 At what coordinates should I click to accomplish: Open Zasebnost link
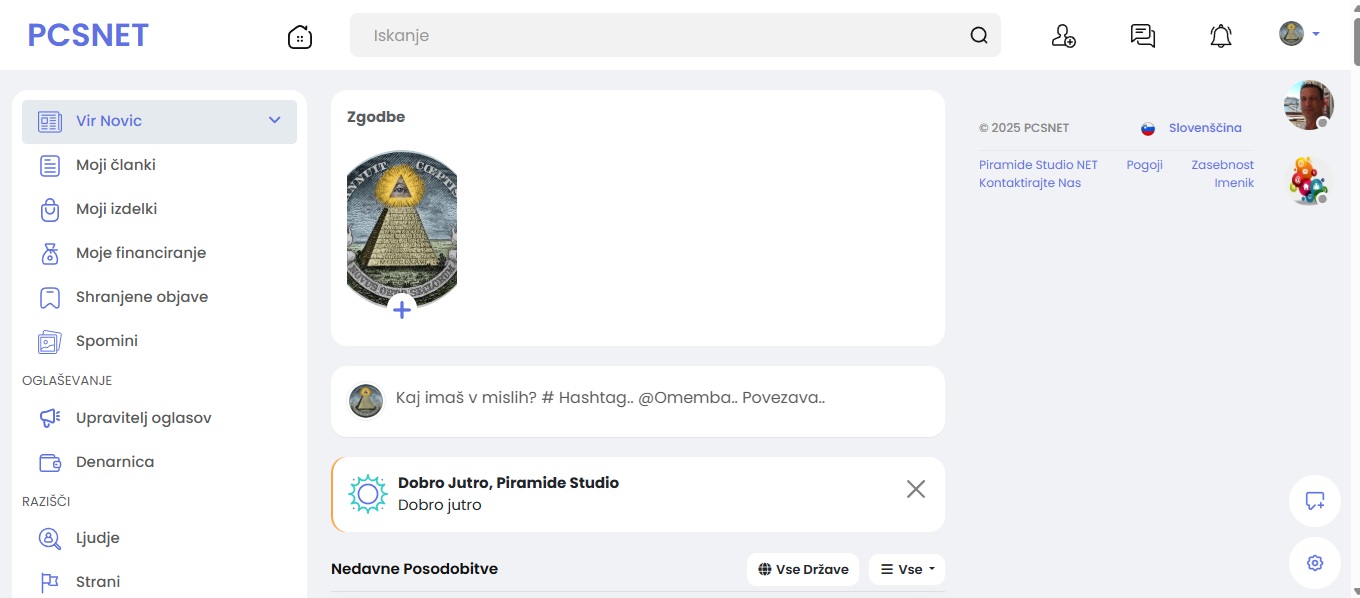(1222, 165)
